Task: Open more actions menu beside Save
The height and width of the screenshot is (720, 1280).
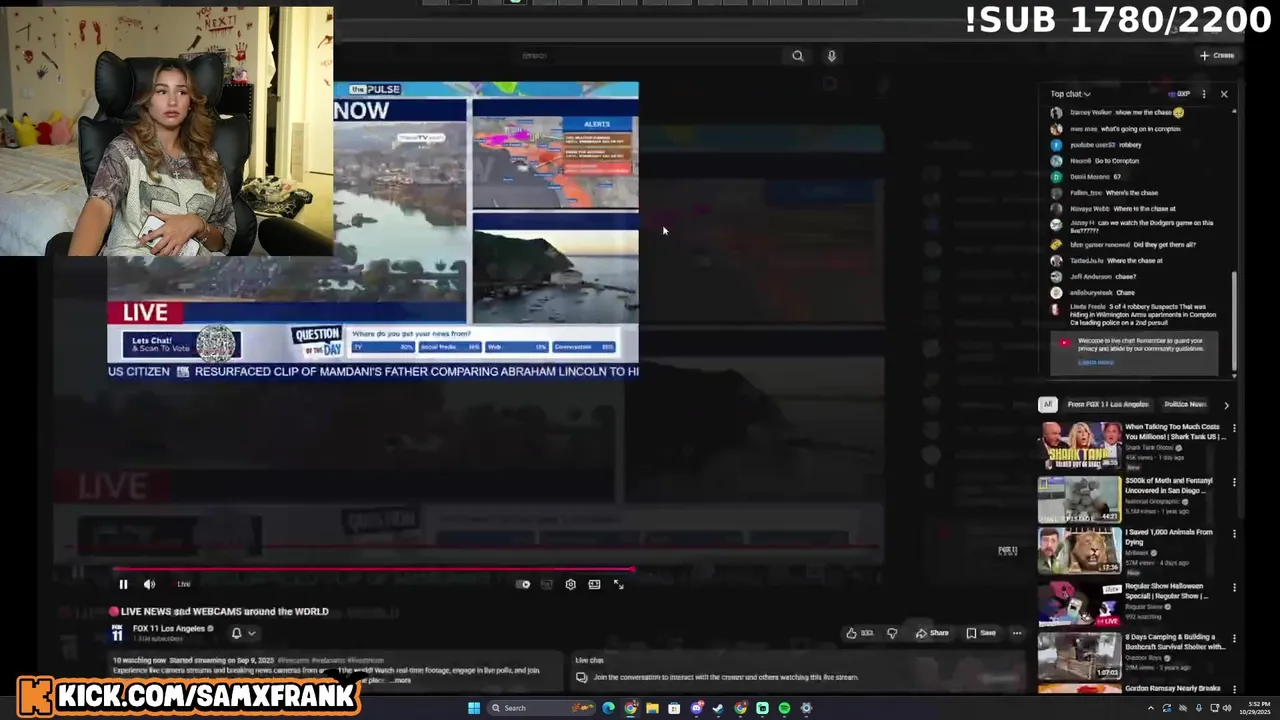Action: tap(1017, 633)
